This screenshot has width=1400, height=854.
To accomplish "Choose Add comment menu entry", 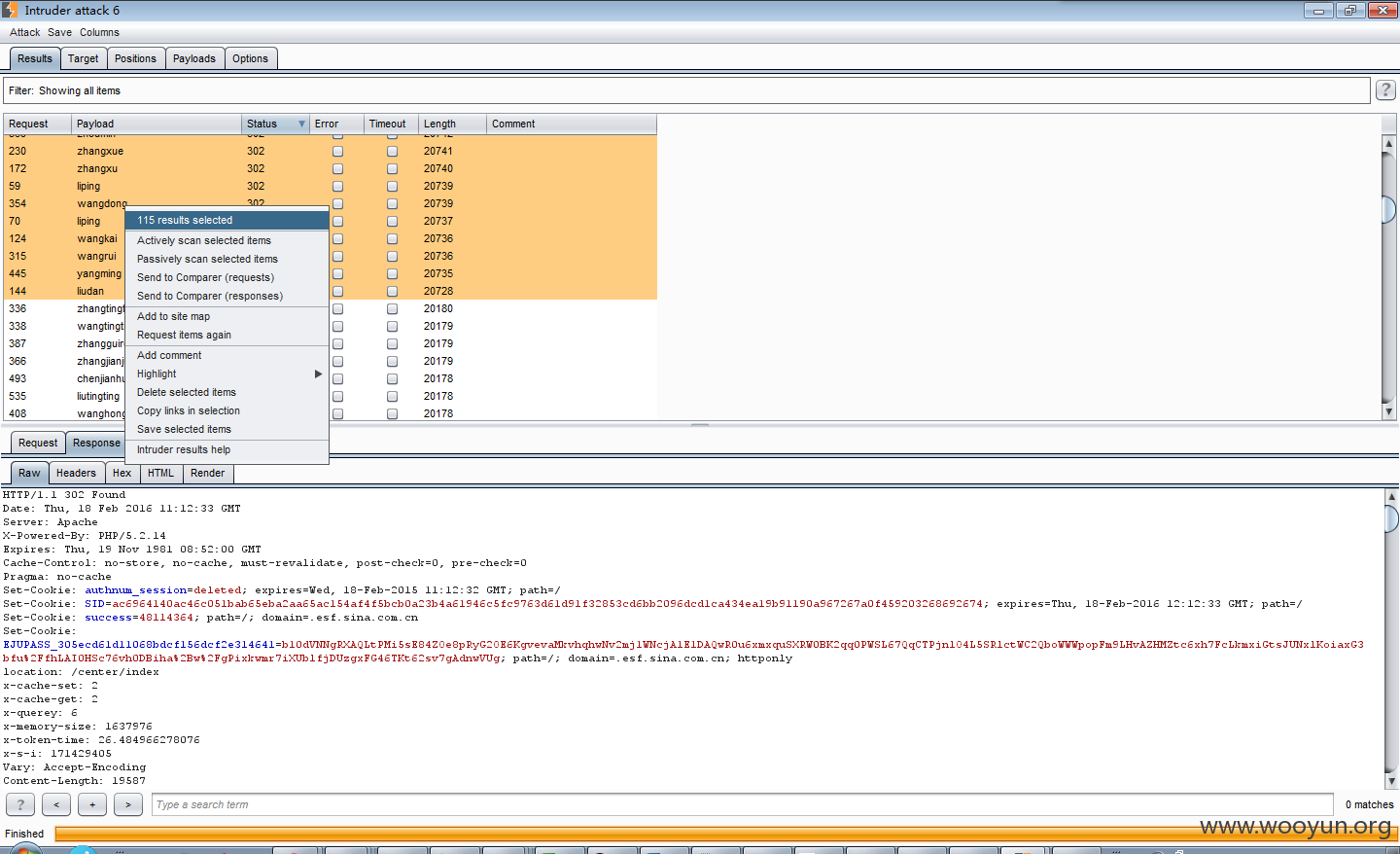I will pyautogui.click(x=227, y=355).
